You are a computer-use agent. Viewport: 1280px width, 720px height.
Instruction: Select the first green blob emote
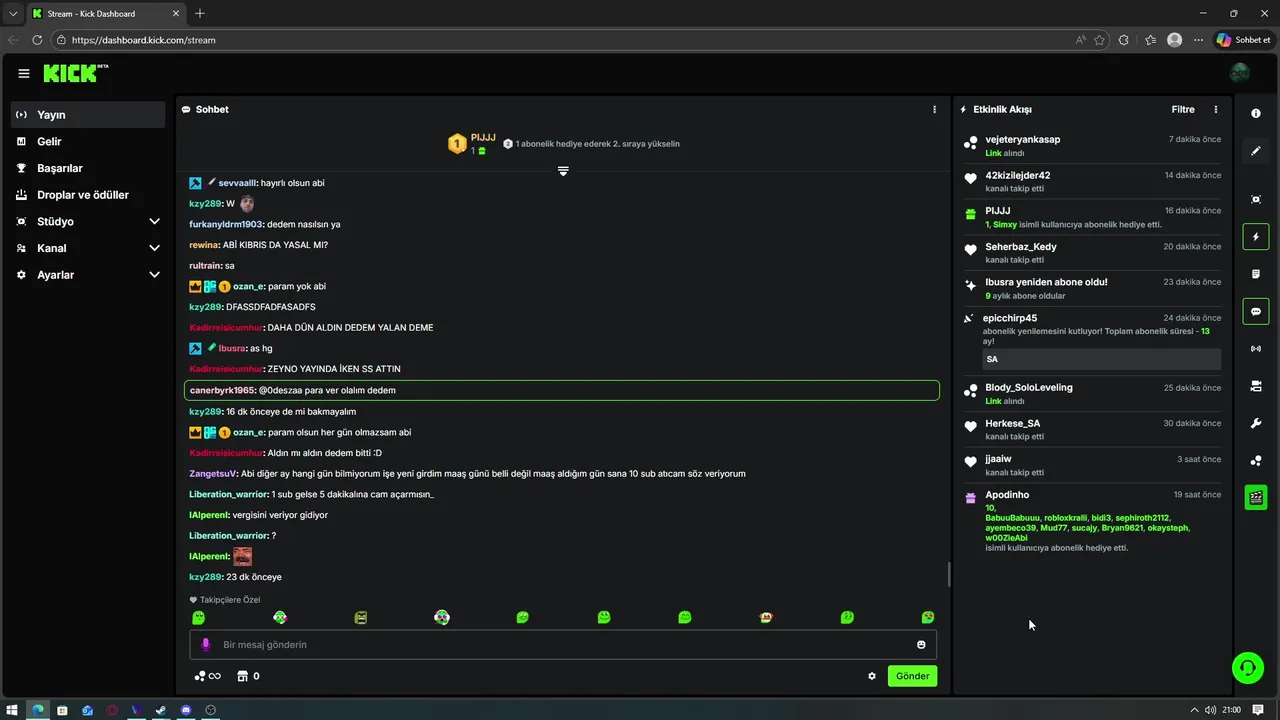[x=198, y=618]
